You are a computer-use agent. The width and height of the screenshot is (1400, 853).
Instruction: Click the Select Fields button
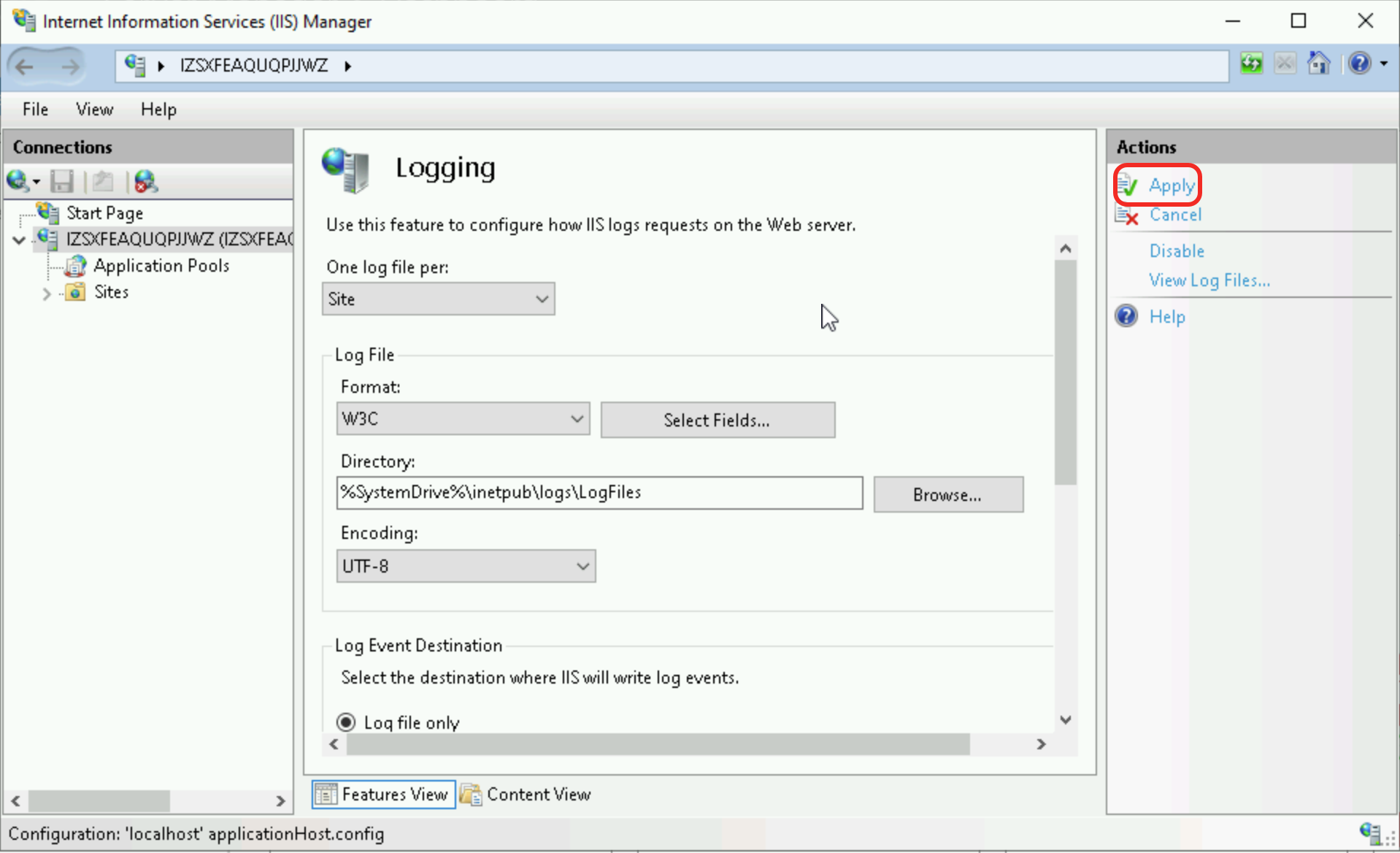coord(718,420)
